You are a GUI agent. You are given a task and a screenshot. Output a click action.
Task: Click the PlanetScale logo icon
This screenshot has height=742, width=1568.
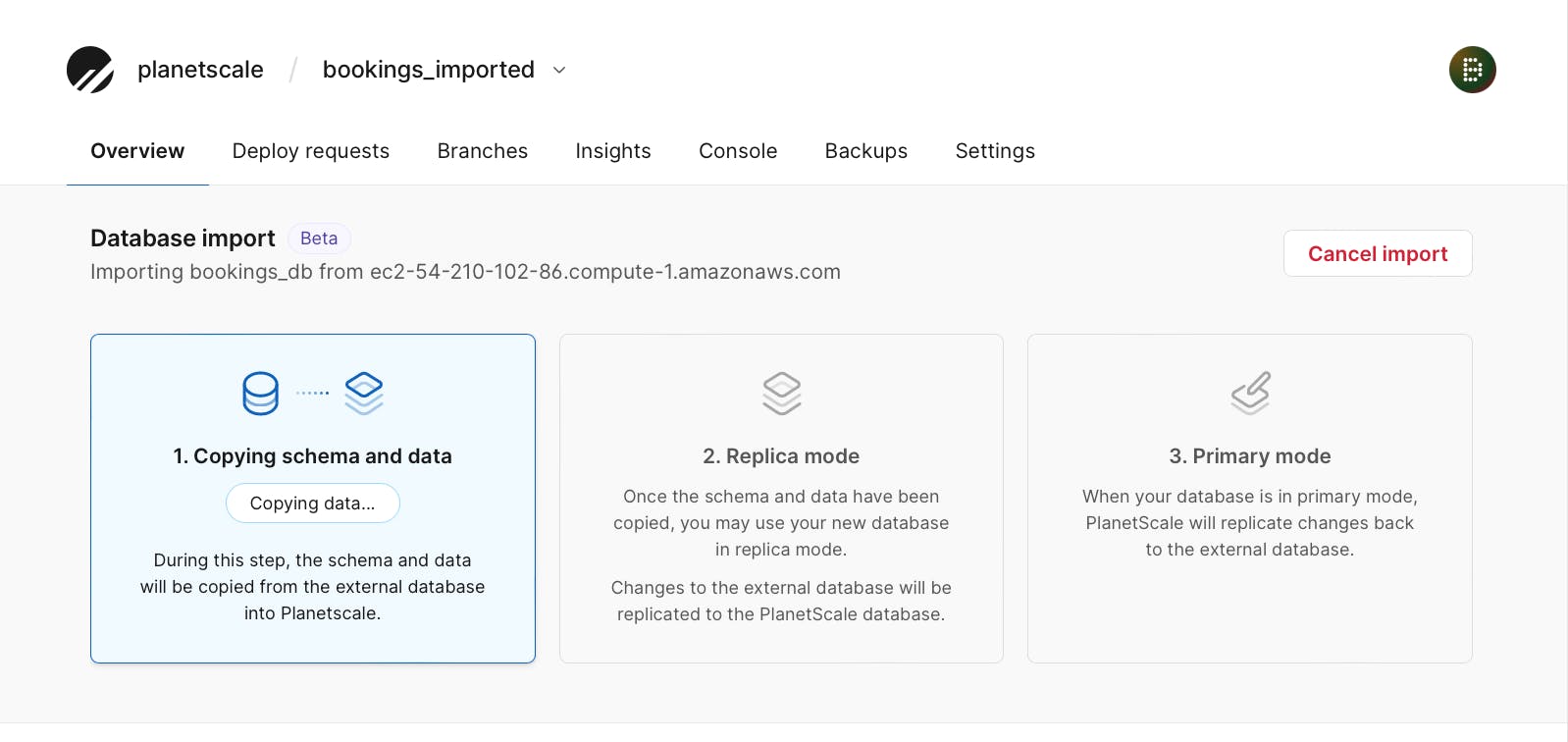coord(90,70)
